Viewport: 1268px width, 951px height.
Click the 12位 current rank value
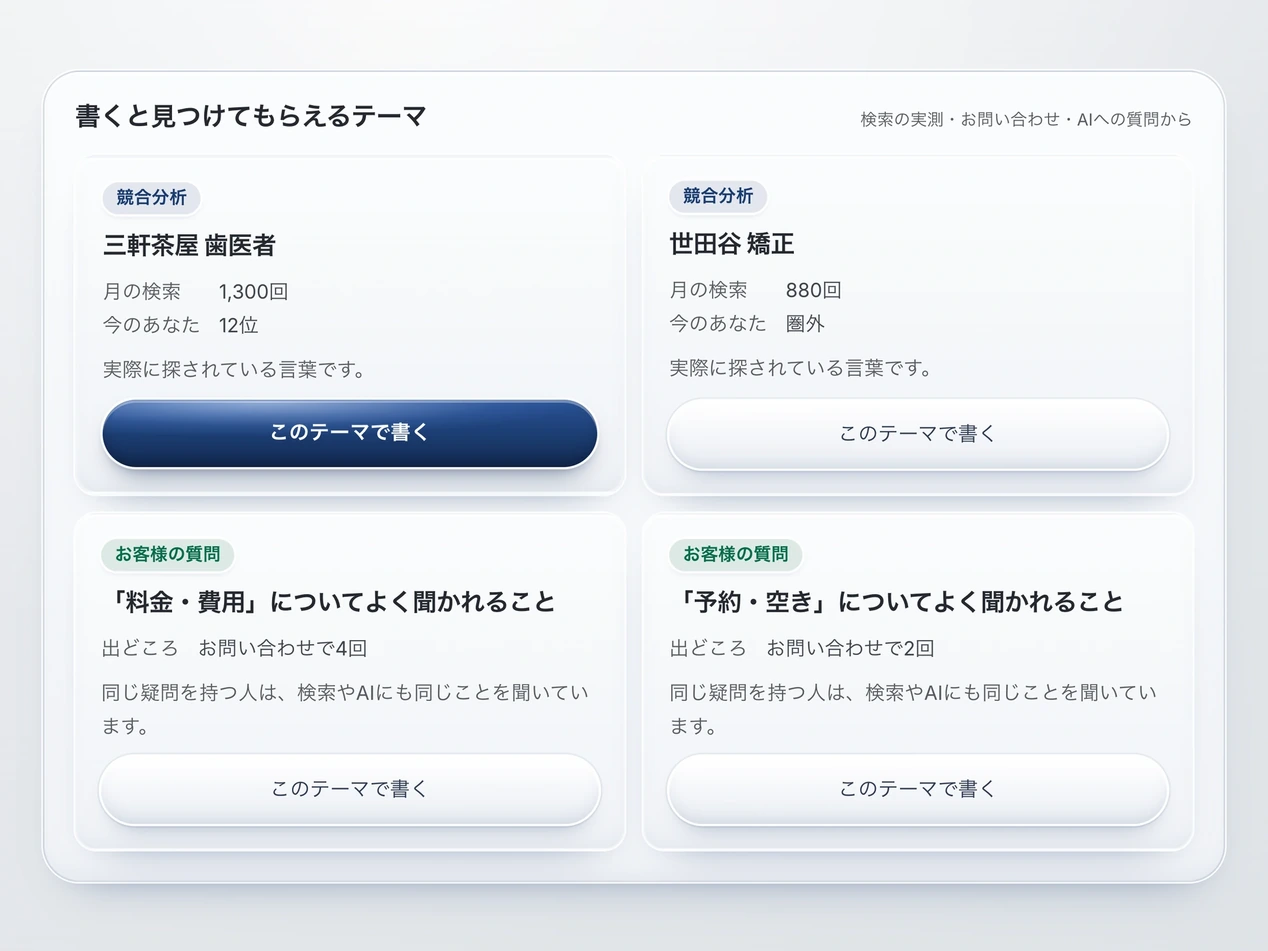(x=238, y=325)
